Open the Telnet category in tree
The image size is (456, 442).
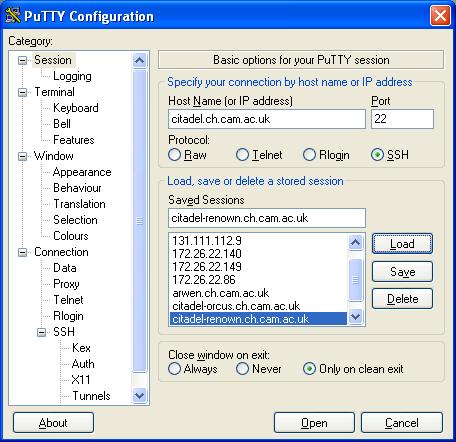pyautogui.click(x=68, y=300)
